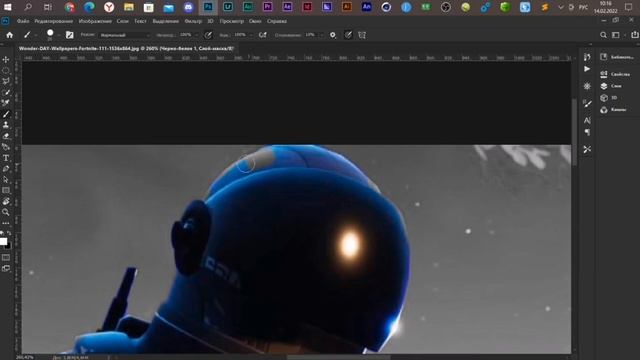Select the Zoom tool in the left toolbar
The width and height of the screenshot is (640, 360).
6,212
